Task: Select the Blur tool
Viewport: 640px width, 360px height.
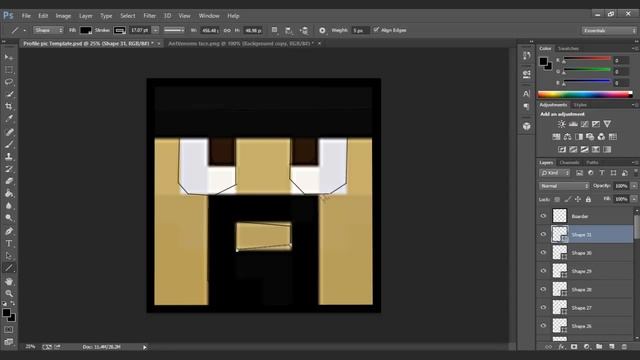Action: pos(9,206)
